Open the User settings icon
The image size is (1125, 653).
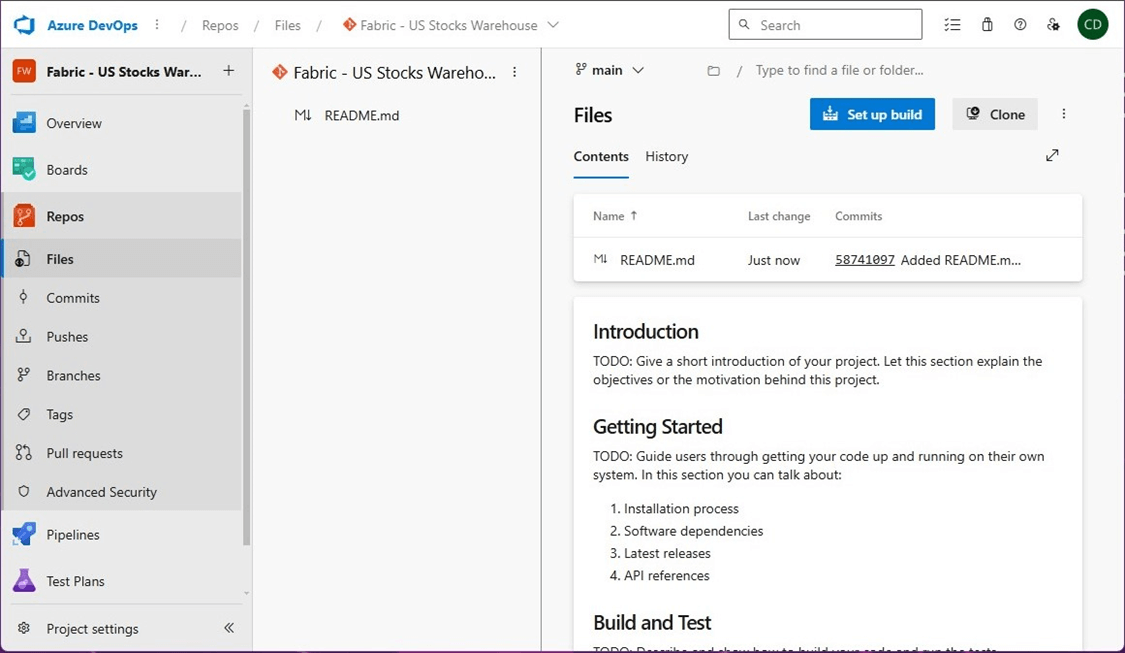click(1053, 25)
